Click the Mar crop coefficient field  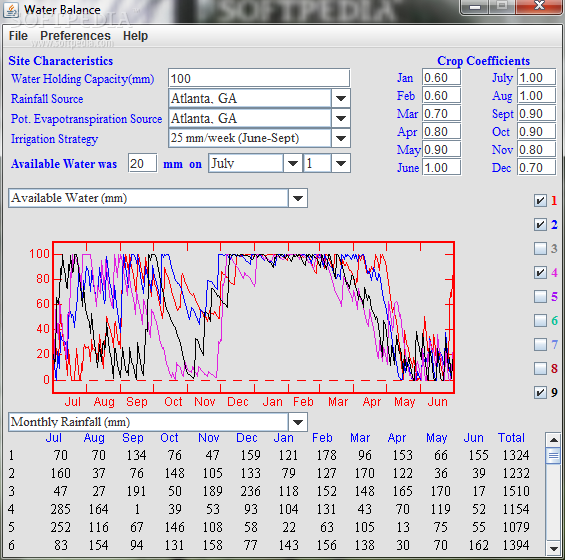point(441,114)
